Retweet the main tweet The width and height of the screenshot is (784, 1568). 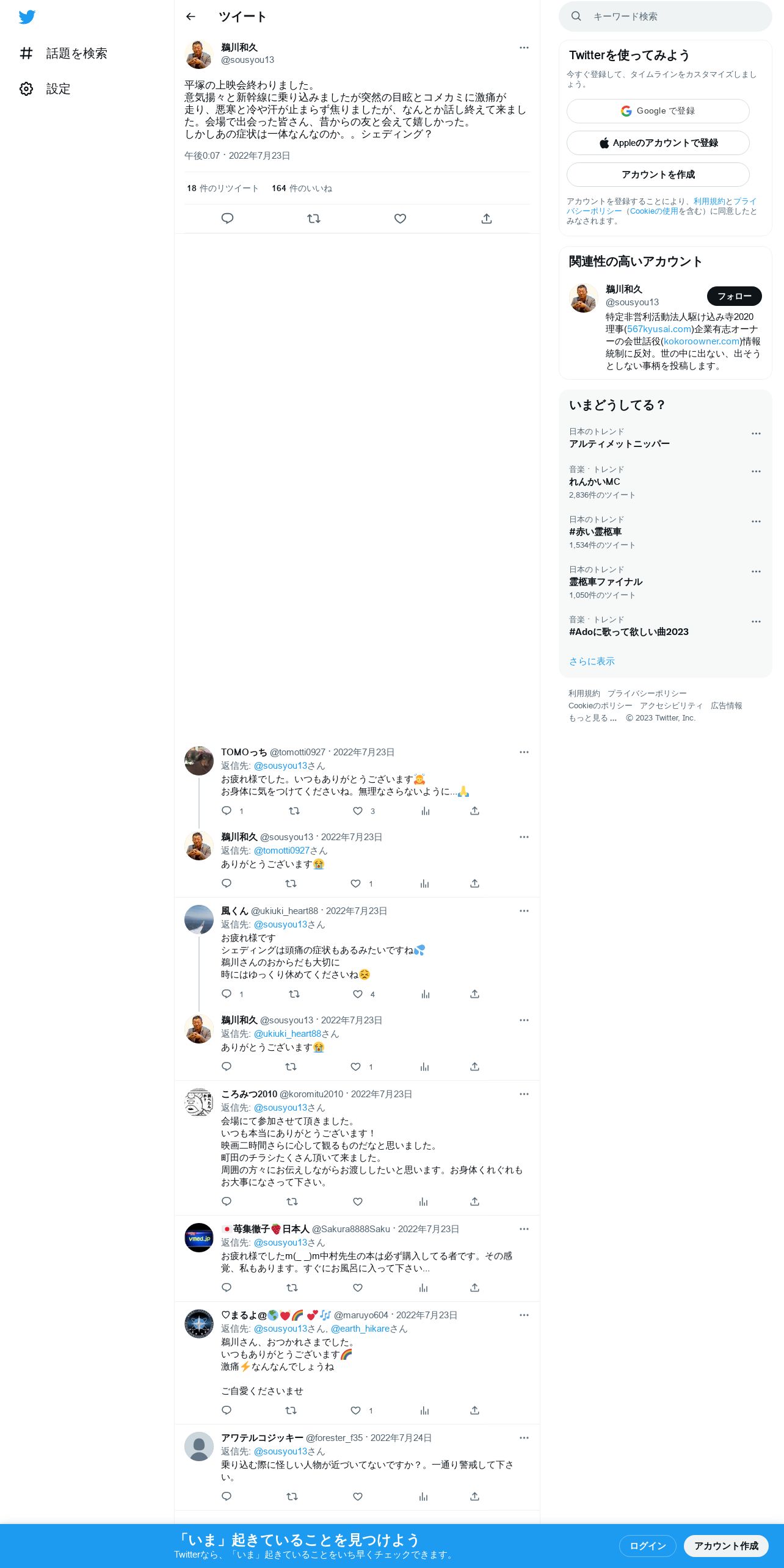click(x=314, y=219)
